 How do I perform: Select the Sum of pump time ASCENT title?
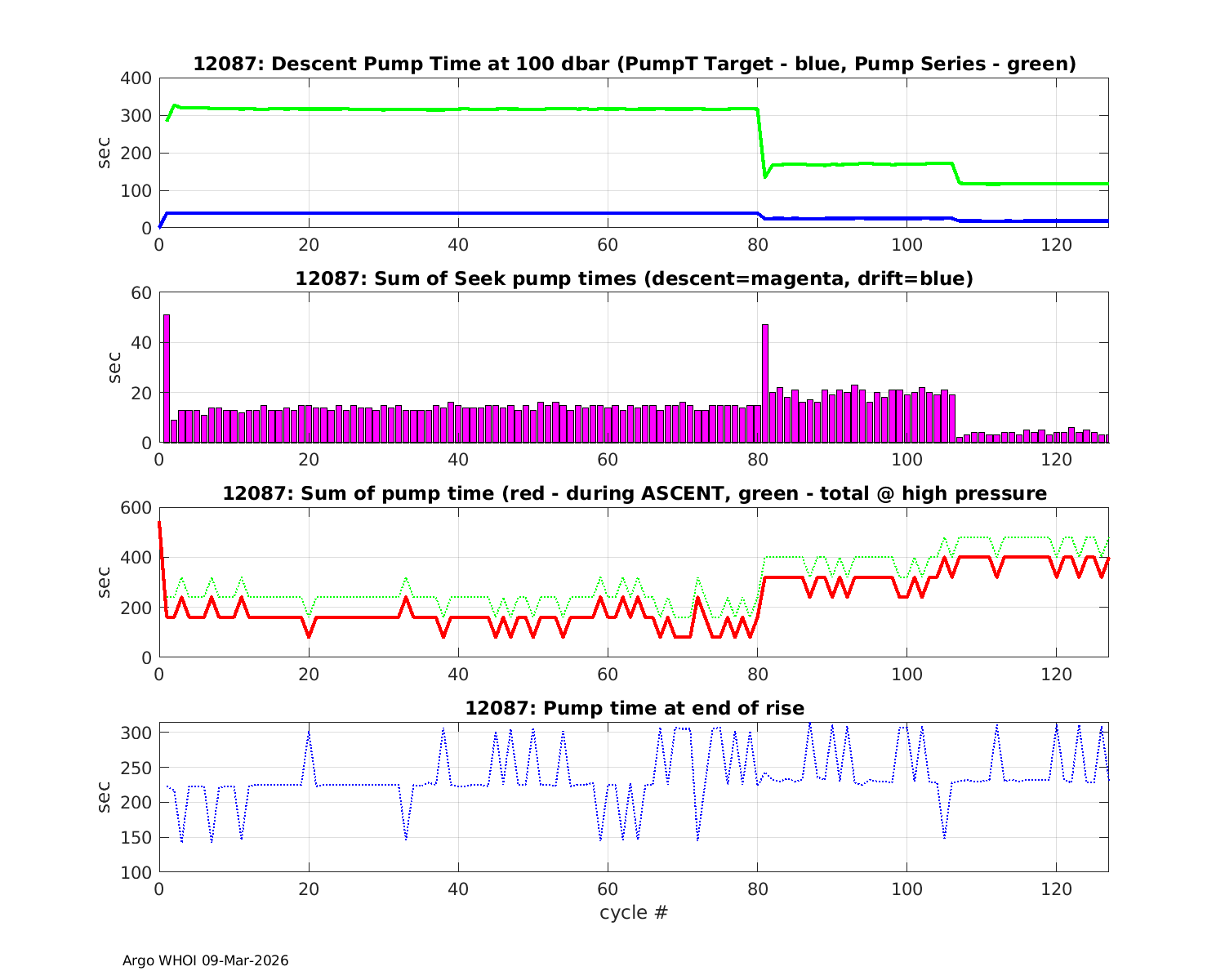(x=634, y=493)
